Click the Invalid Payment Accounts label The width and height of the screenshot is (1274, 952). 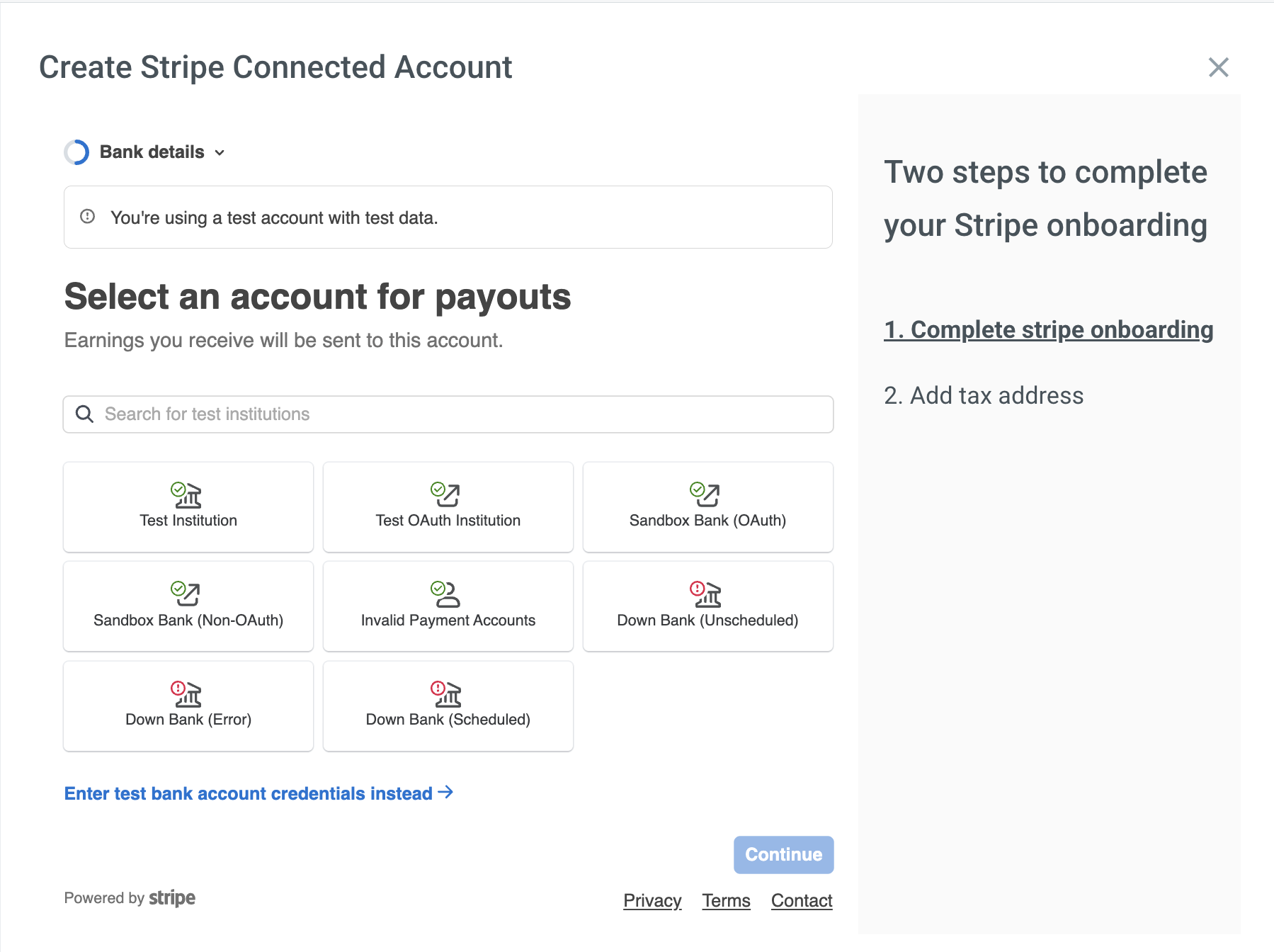click(448, 620)
